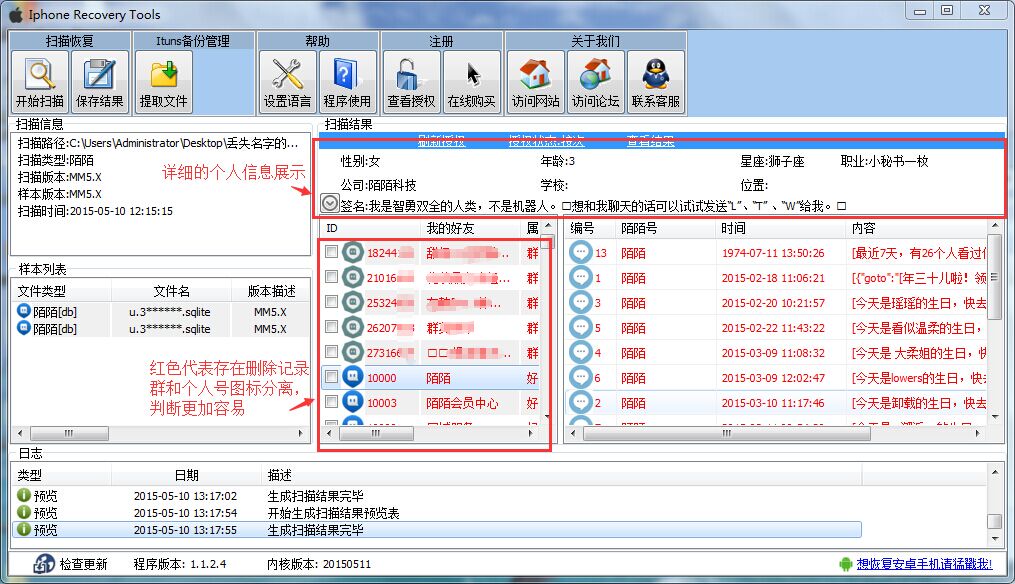Check the box for ID 27316
The image size is (1015, 584).
(x=331, y=352)
